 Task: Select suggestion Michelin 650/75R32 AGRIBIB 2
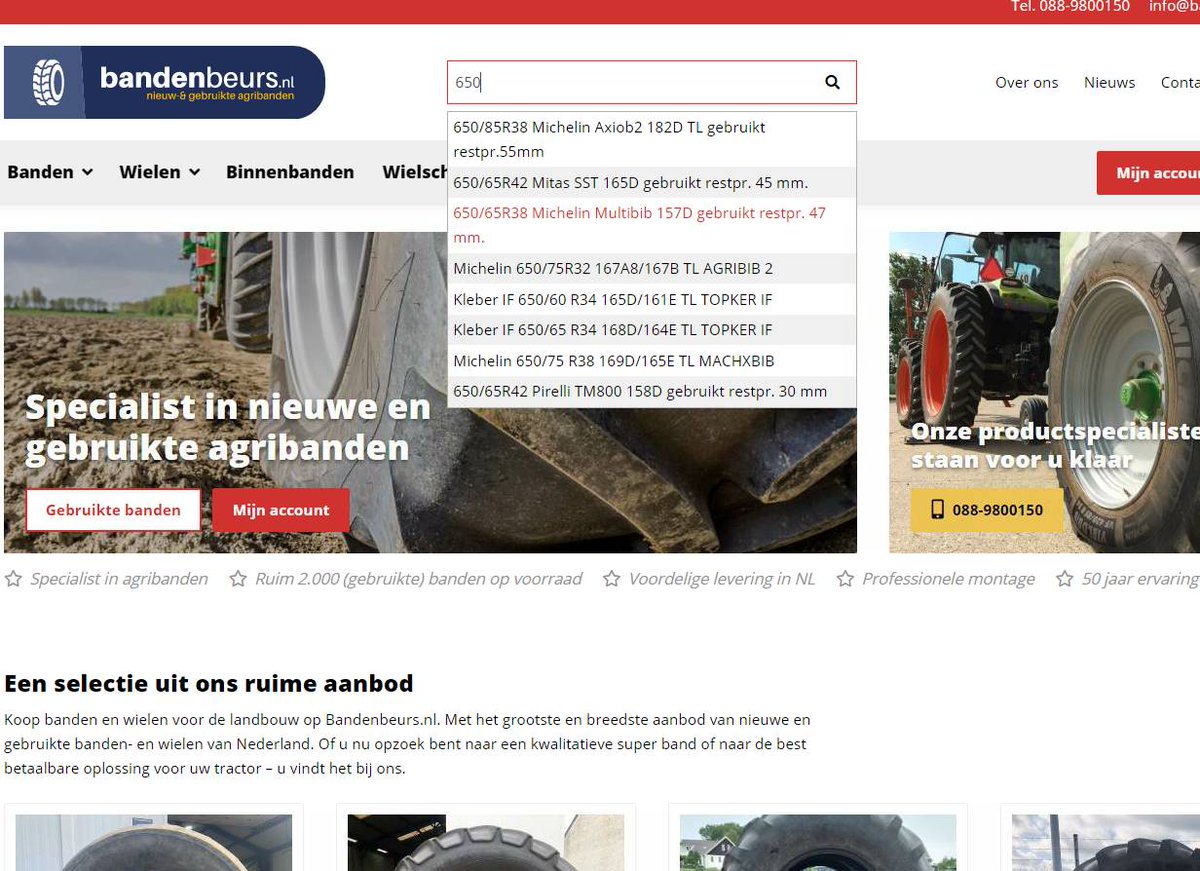[651, 268]
